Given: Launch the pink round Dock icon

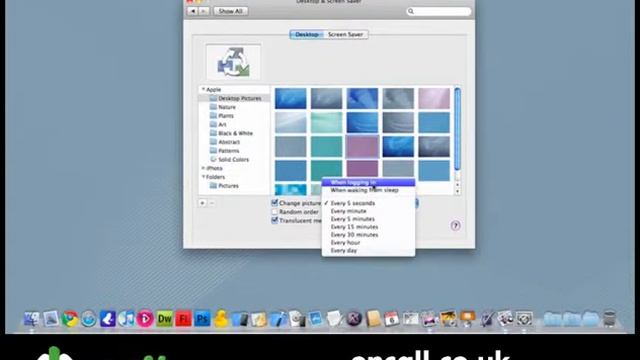Looking at the screenshot, I should [145, 319].
